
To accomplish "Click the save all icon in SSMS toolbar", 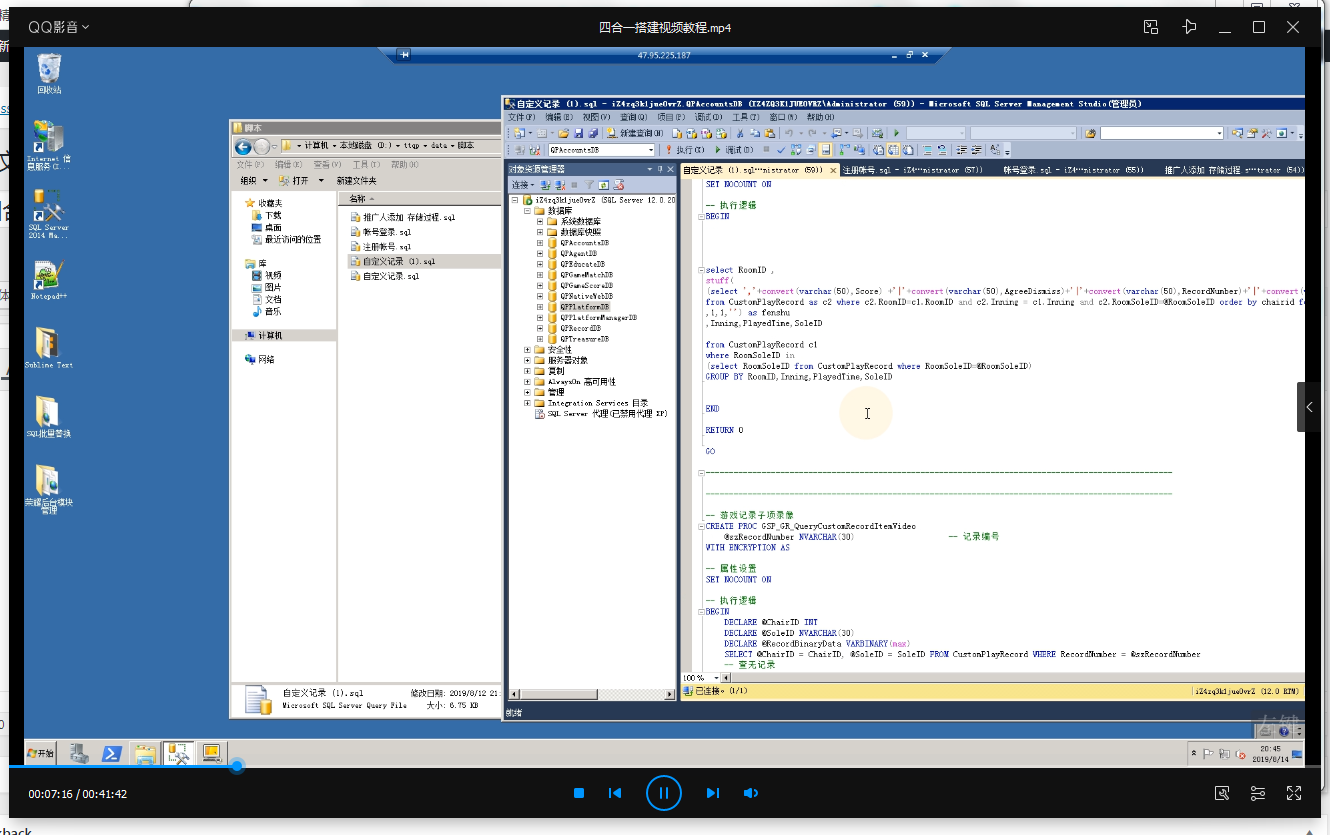I will pos(592,133).
